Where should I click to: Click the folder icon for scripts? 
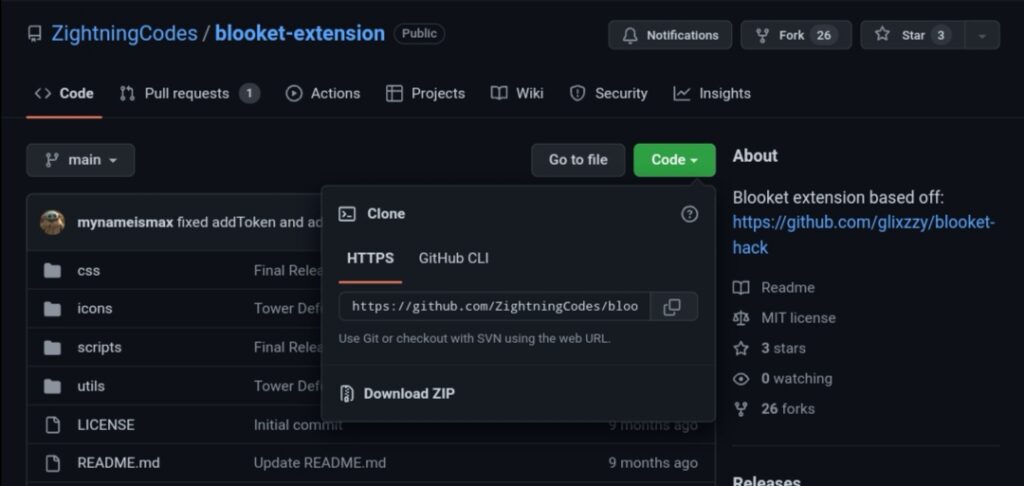tap(52, 348)
